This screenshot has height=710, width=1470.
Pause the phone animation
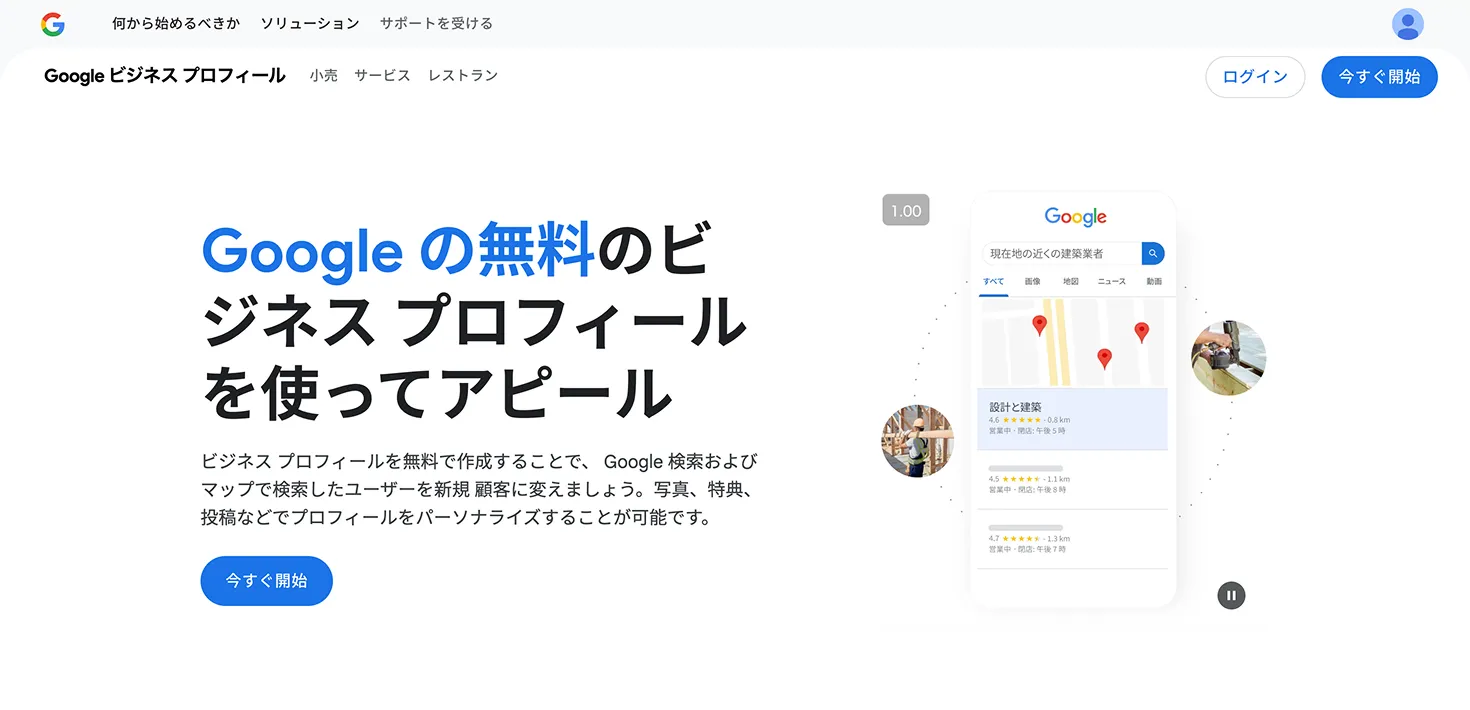point(1231,595)
